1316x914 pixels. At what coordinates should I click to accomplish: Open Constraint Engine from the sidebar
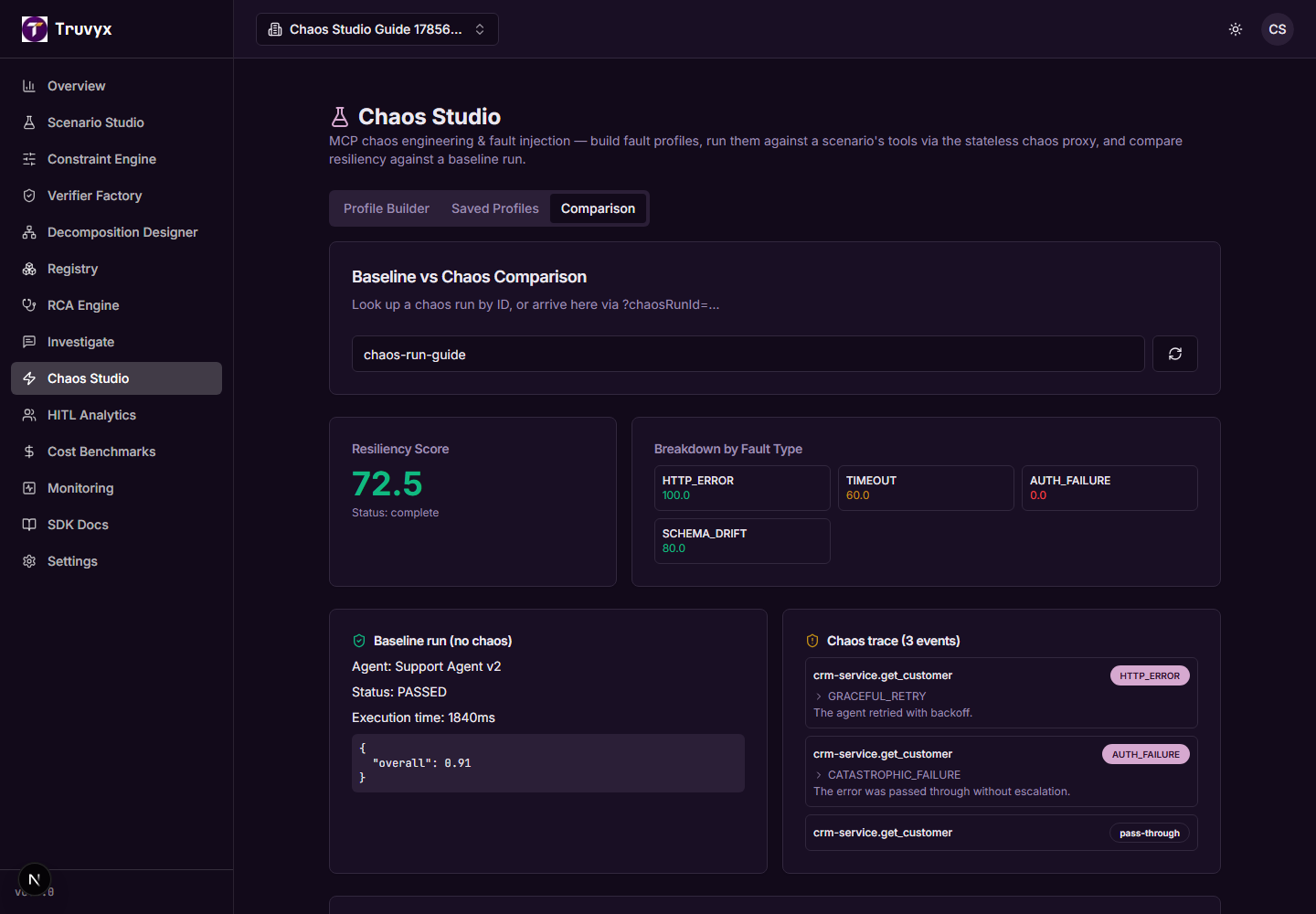tap(116, 159)
